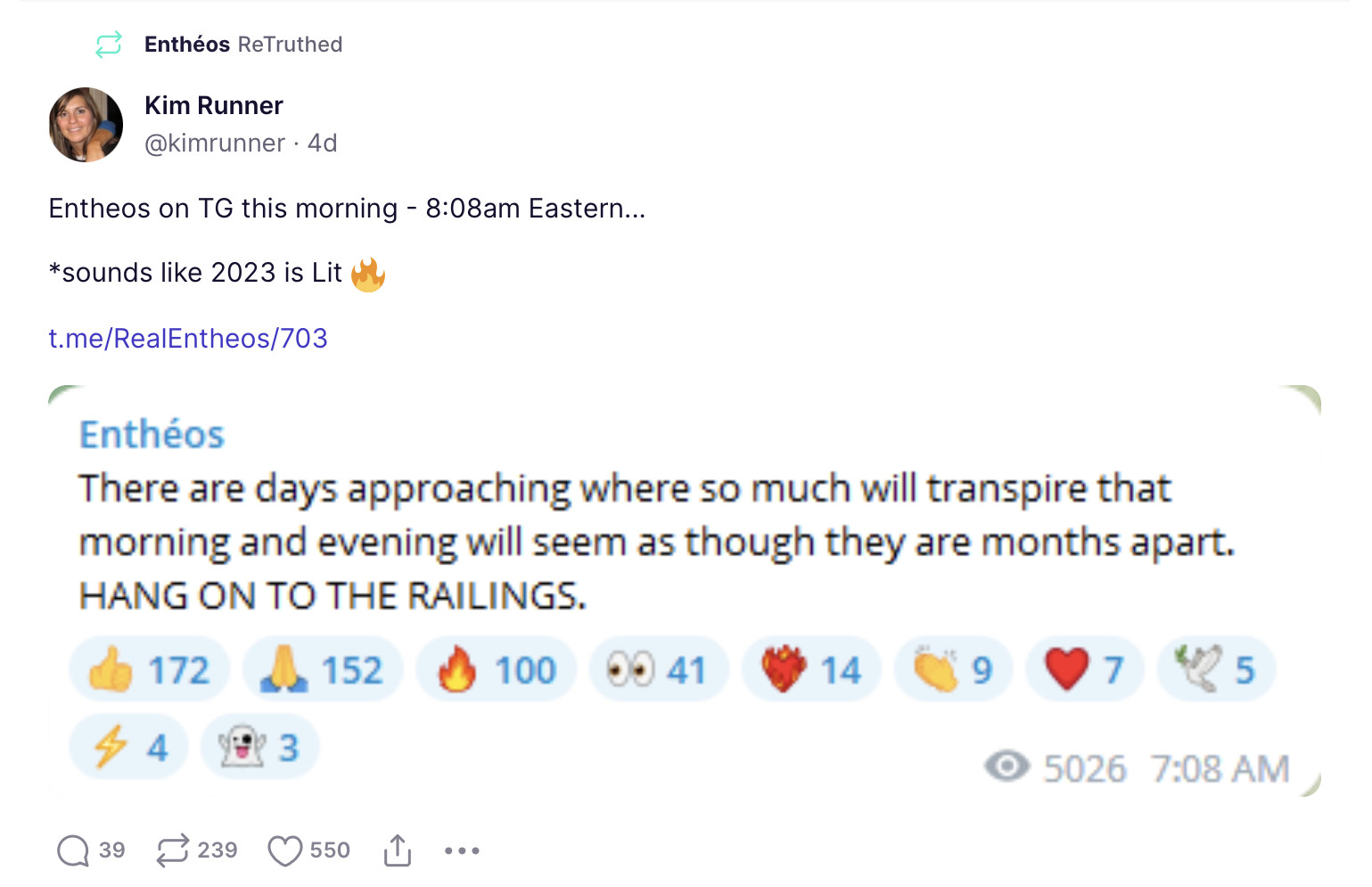The height and width of the screenshot is (887, 1372).
Task: Select the ghost reaction showing 3
Action: [x=259, y=747]
